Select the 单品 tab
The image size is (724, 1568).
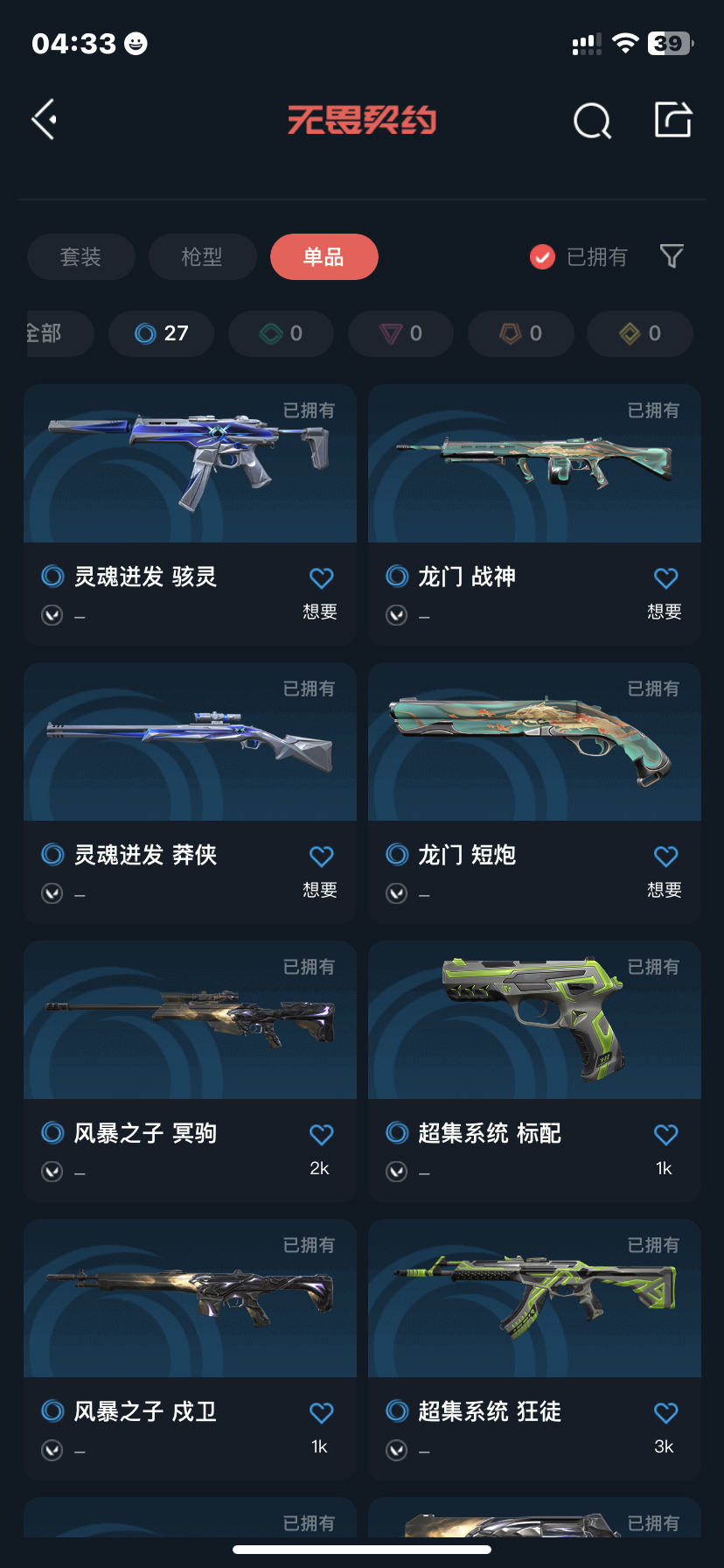(324, 257)
